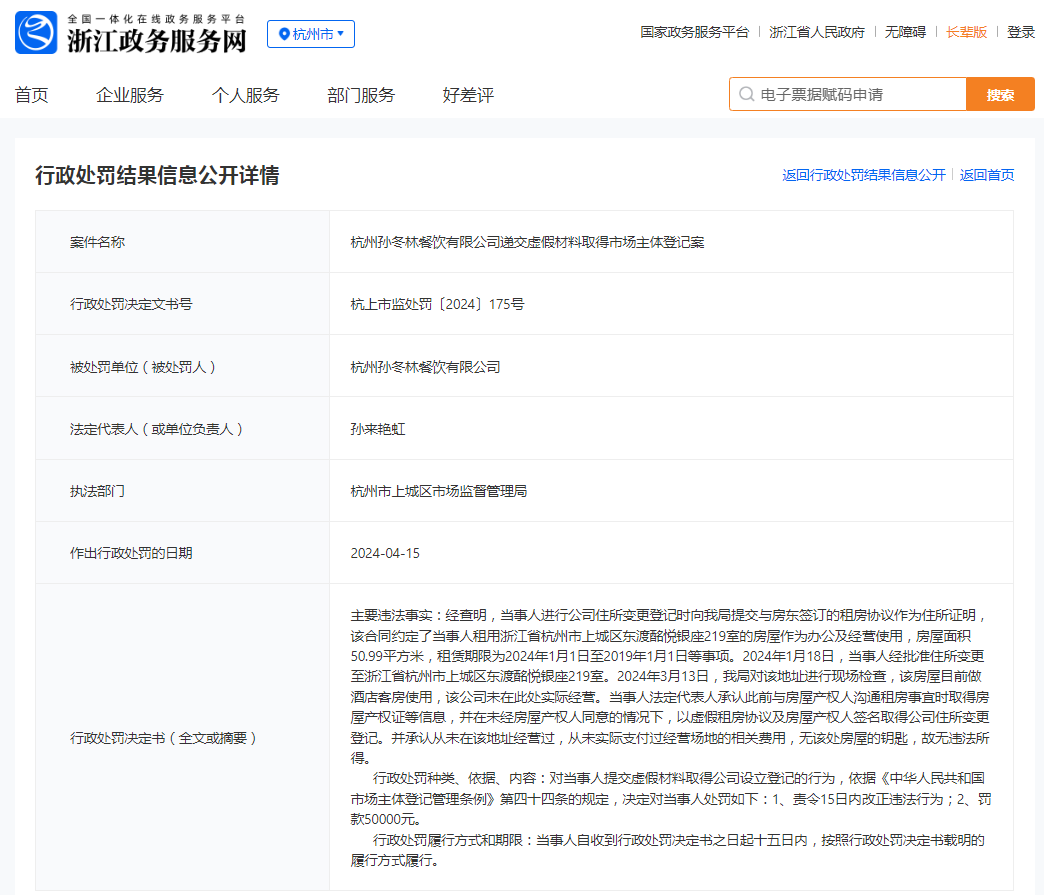Switch to 长辈版 elder mode

966,32
